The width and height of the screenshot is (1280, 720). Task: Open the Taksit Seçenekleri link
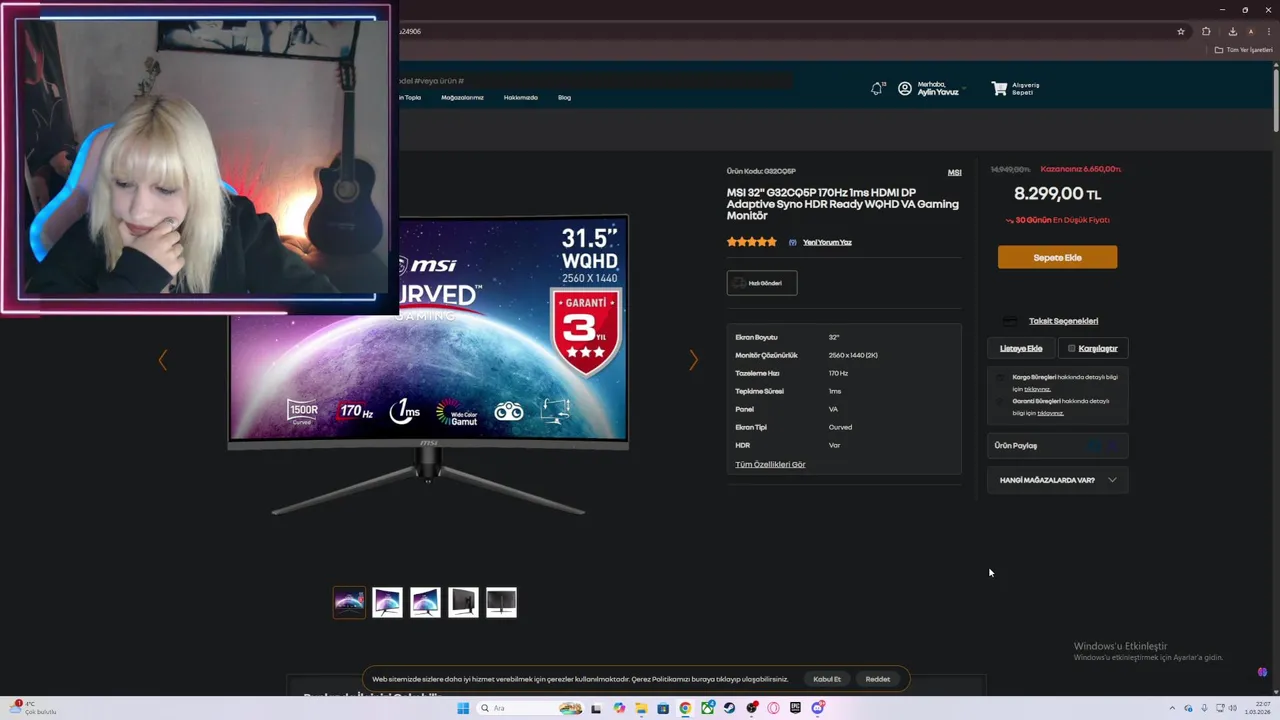click(1063, 321)
